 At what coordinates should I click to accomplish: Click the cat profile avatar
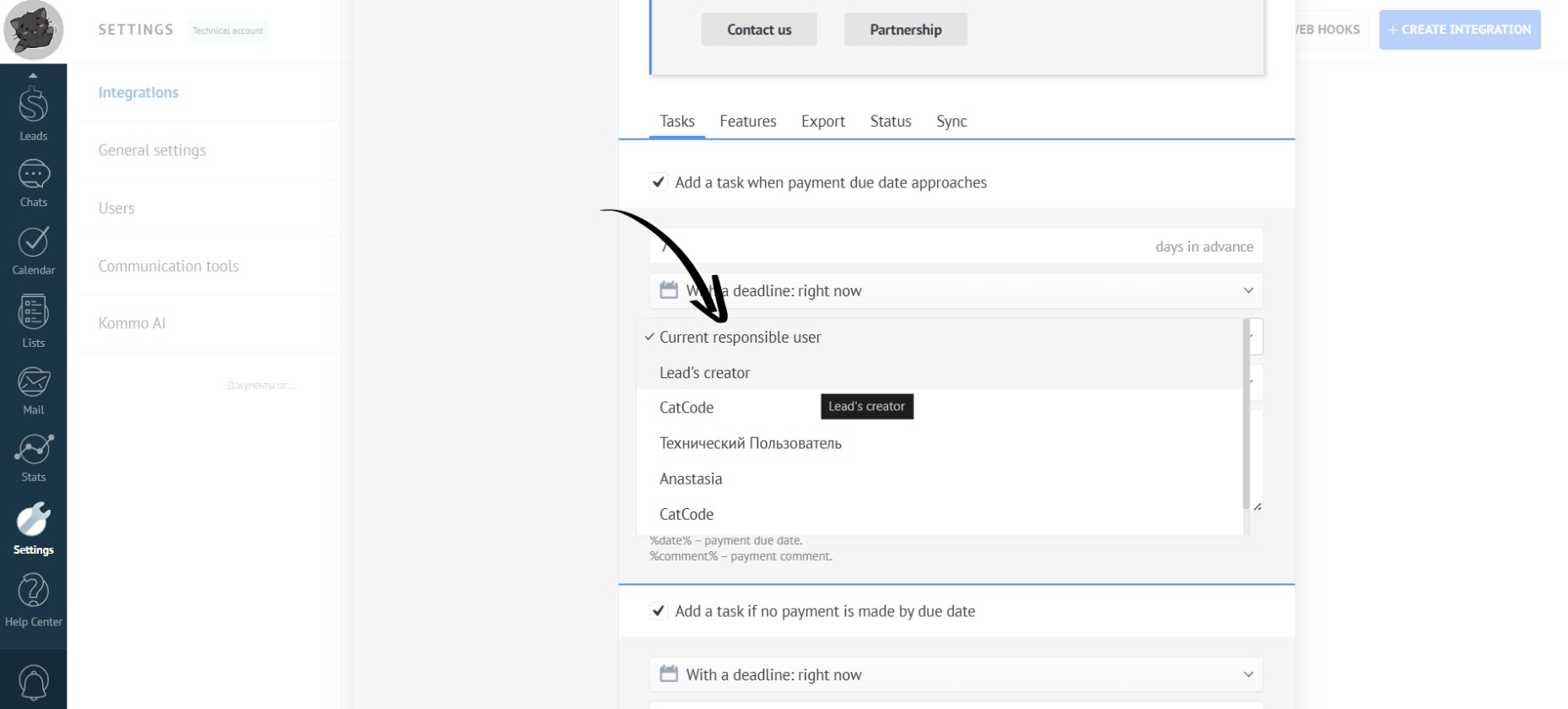tap(33, 30)
